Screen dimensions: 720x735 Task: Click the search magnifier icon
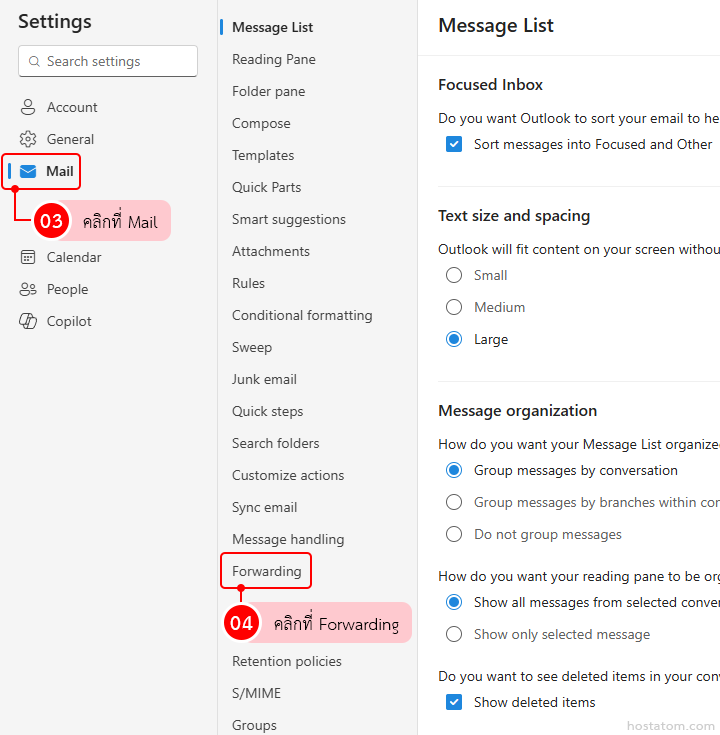(34, 61)
